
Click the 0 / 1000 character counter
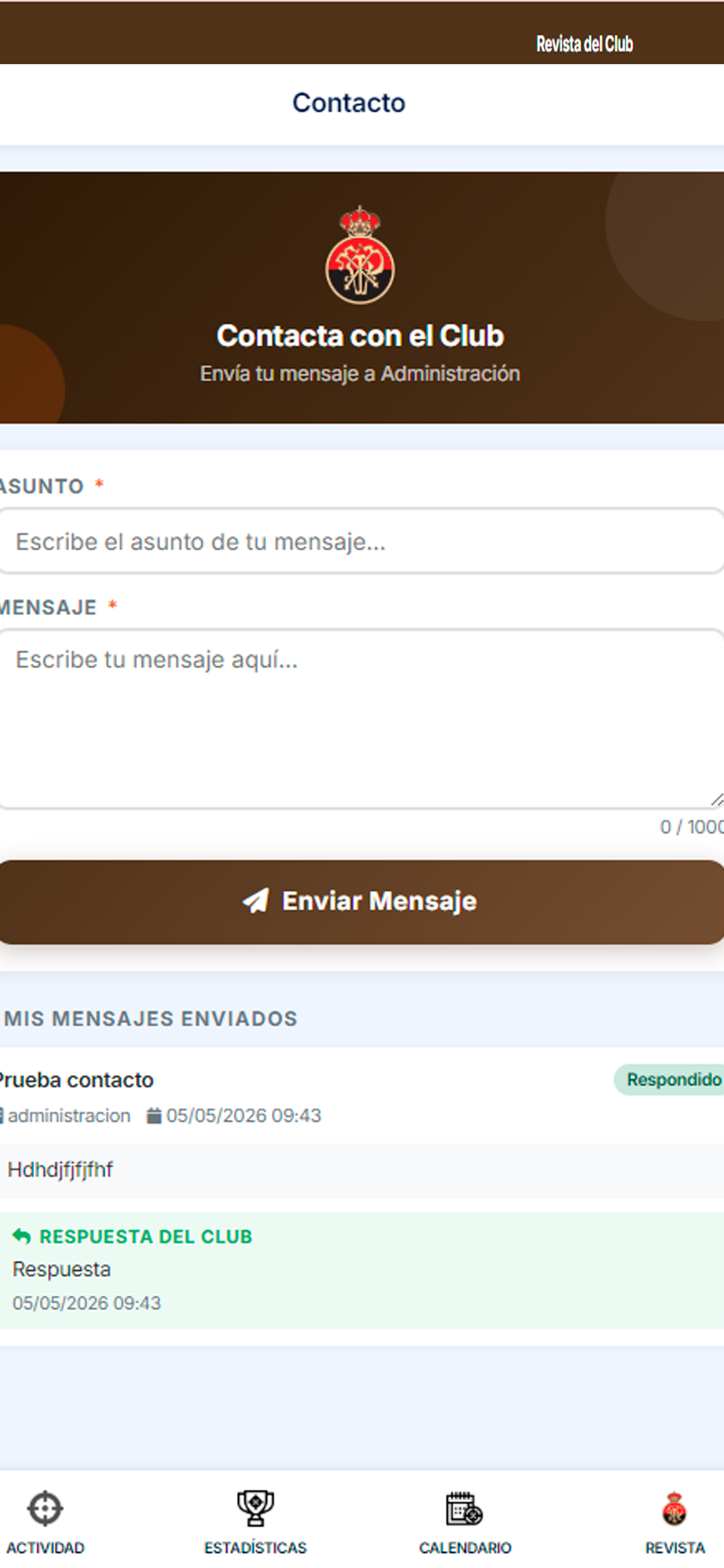click(x=692, y=827)
